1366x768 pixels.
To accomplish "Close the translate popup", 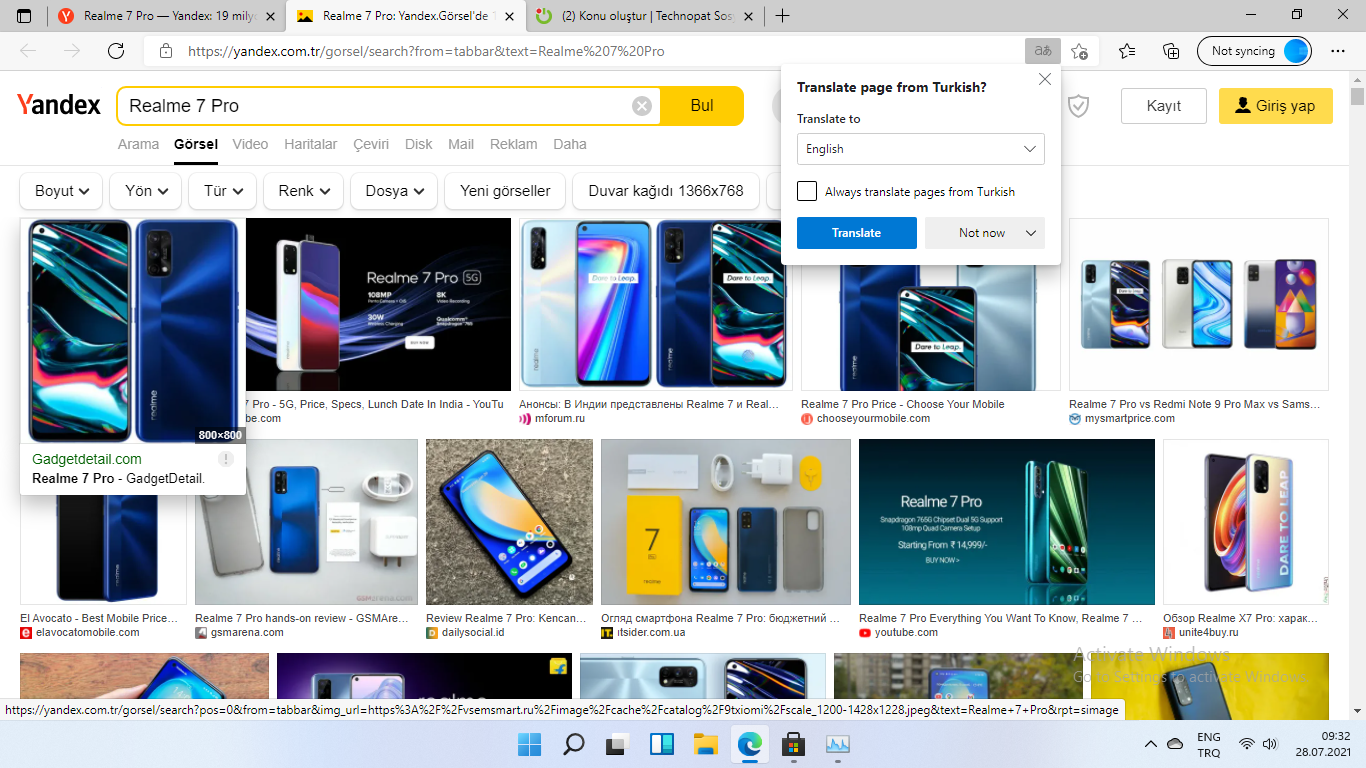I will [x=1044, y=79].
